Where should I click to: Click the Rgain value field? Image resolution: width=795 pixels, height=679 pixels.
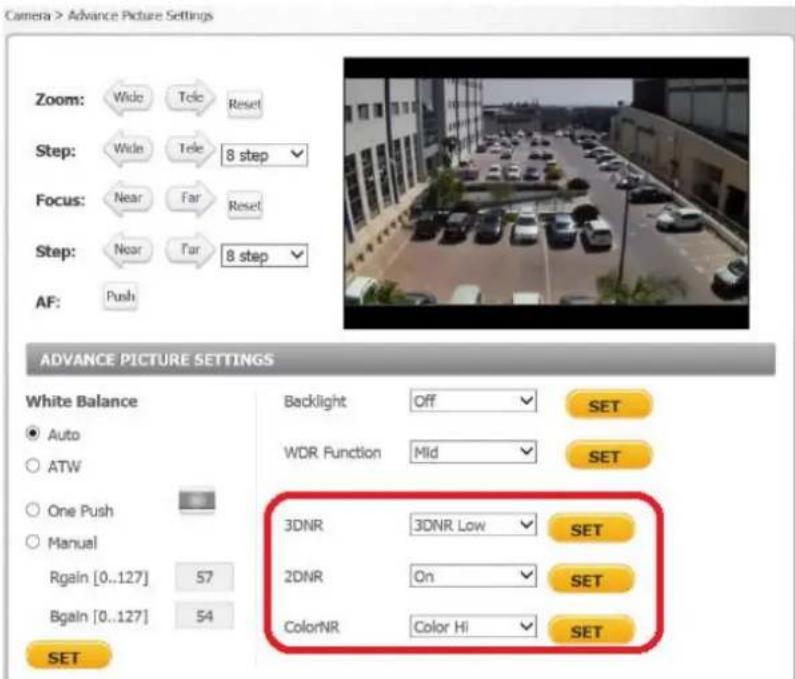[204, 577]
